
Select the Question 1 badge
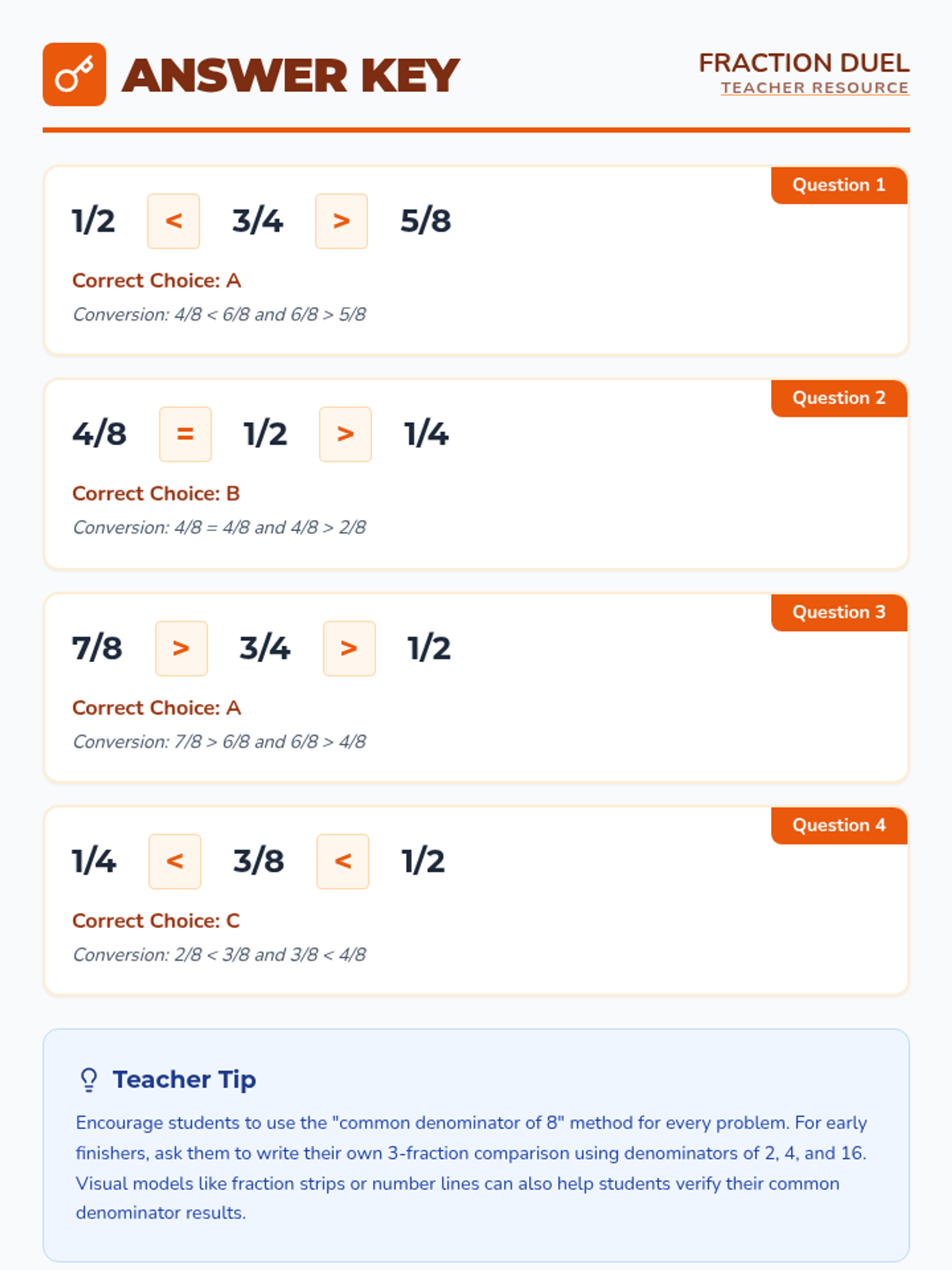pos(839,185)
